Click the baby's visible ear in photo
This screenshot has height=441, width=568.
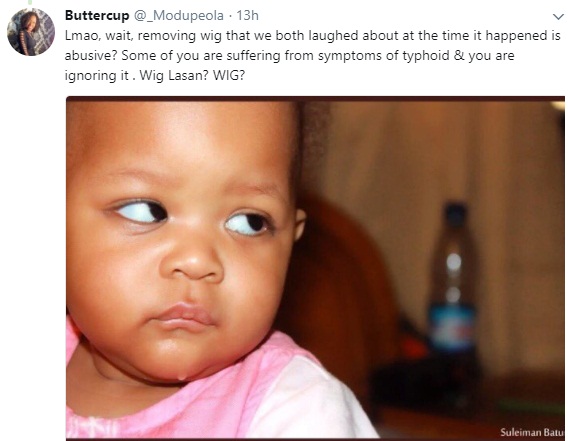(300, 225)
